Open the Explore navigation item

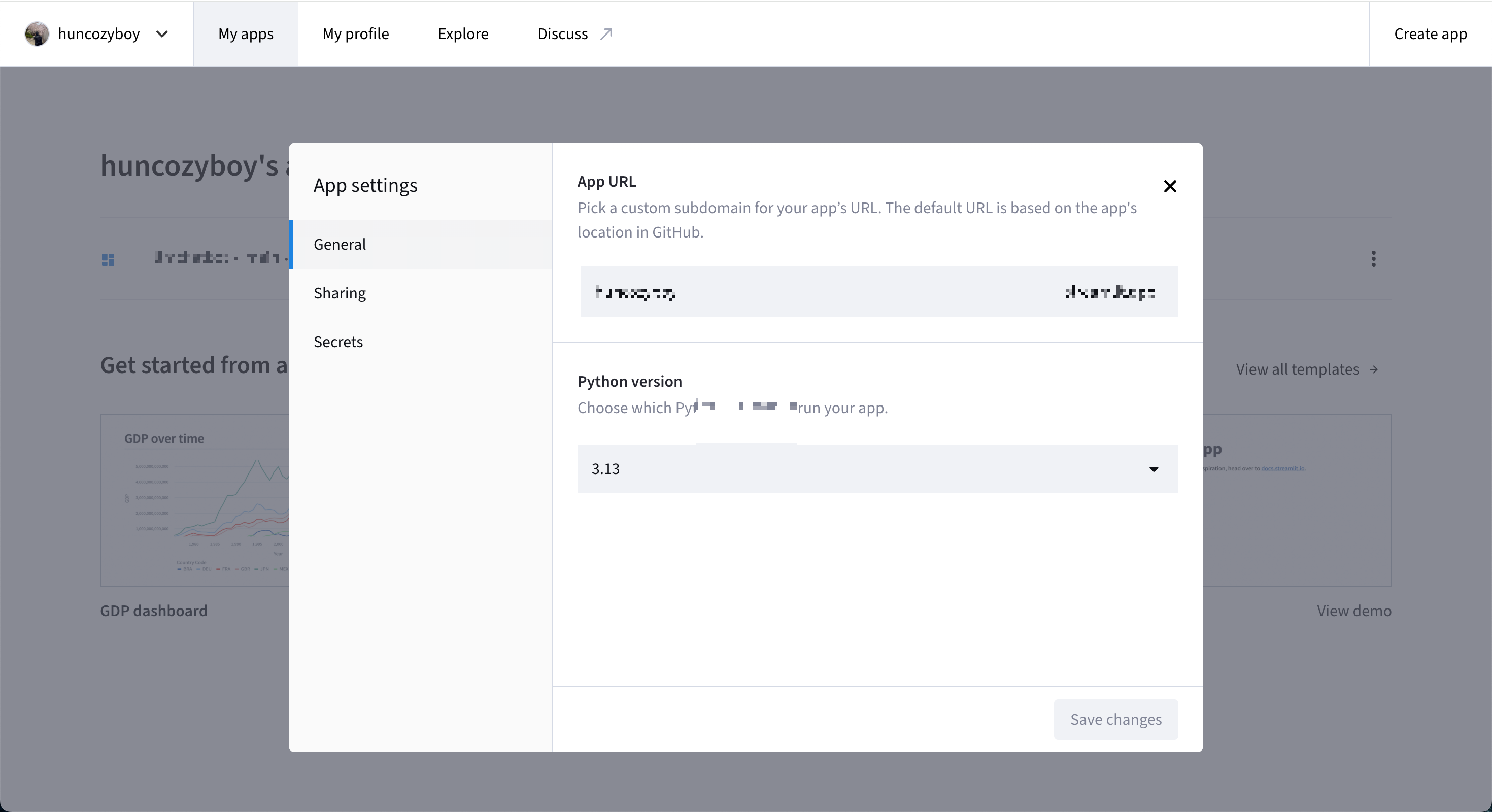tap(463, 33)
